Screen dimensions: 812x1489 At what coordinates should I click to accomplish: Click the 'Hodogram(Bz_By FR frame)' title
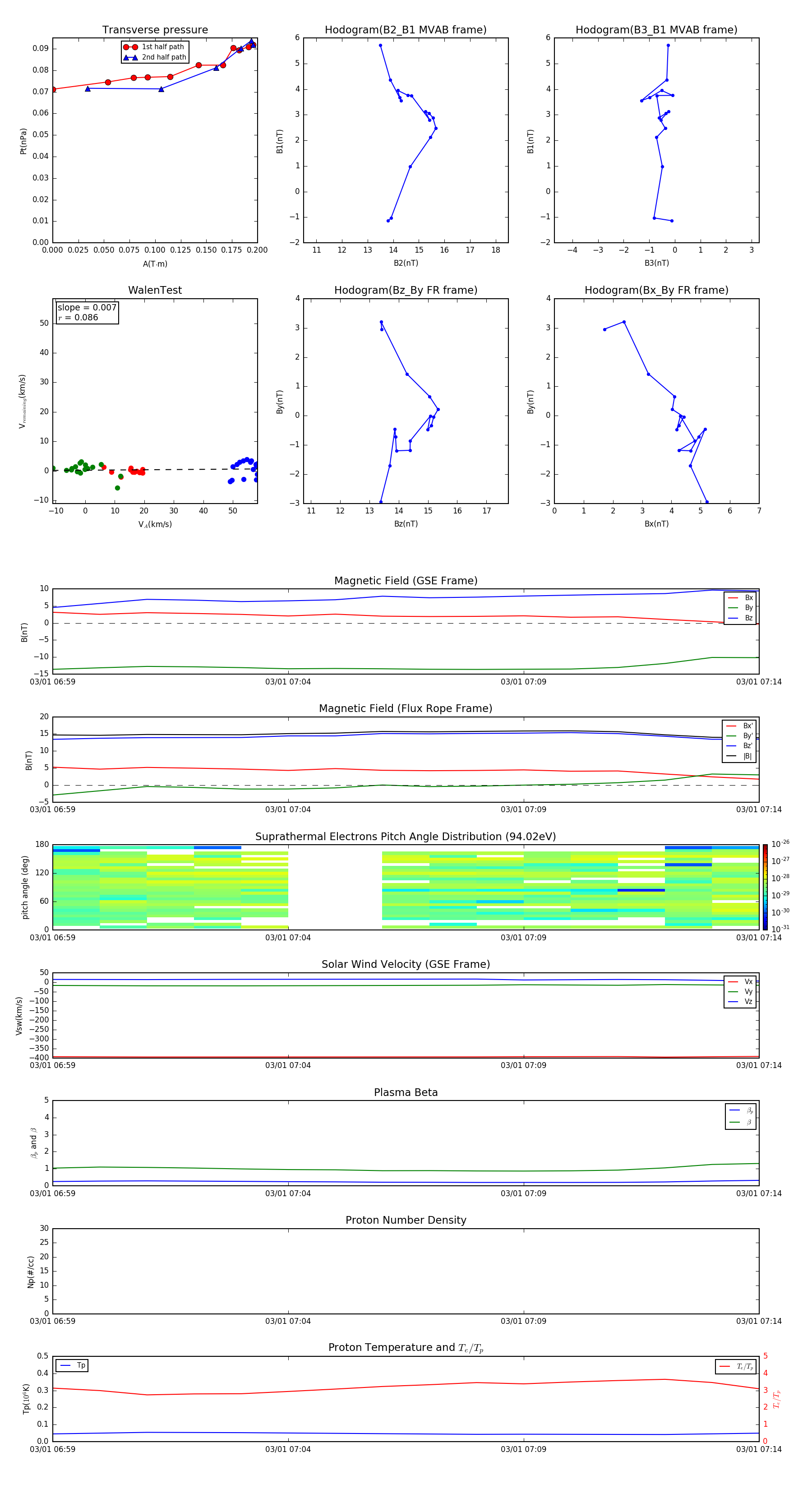point(406,290)
